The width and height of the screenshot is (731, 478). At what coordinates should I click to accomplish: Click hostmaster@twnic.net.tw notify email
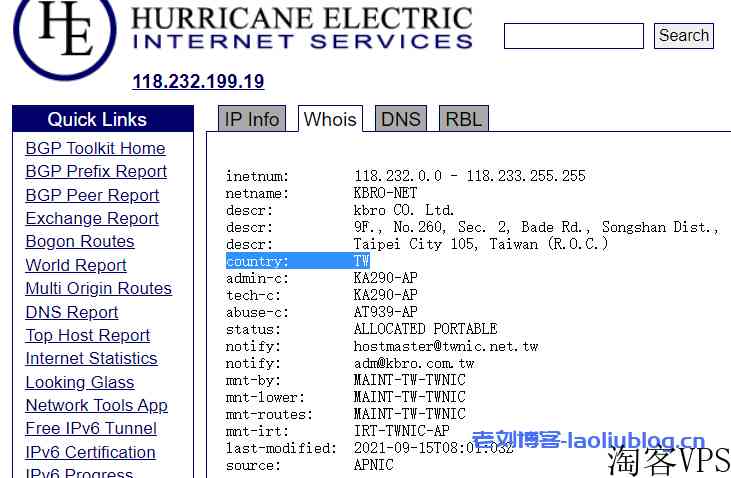coord(446,346)
